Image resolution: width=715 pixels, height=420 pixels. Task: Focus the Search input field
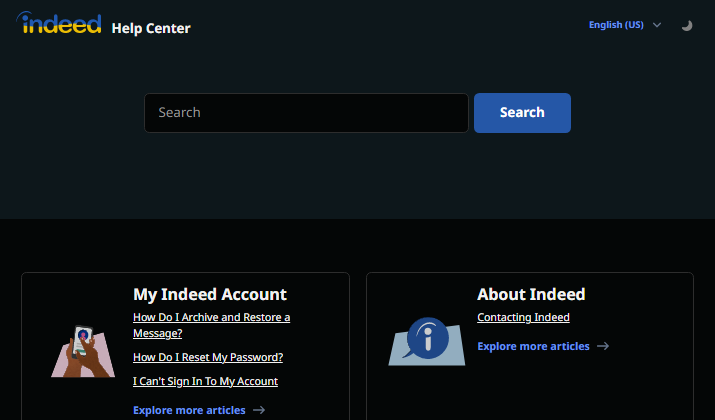coord(306,113)
